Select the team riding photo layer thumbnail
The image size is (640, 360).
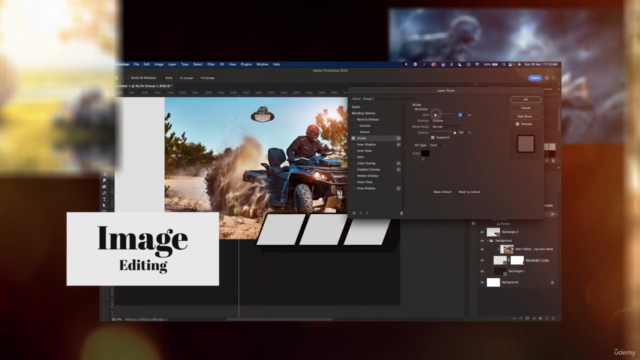(x=507, y=249)
